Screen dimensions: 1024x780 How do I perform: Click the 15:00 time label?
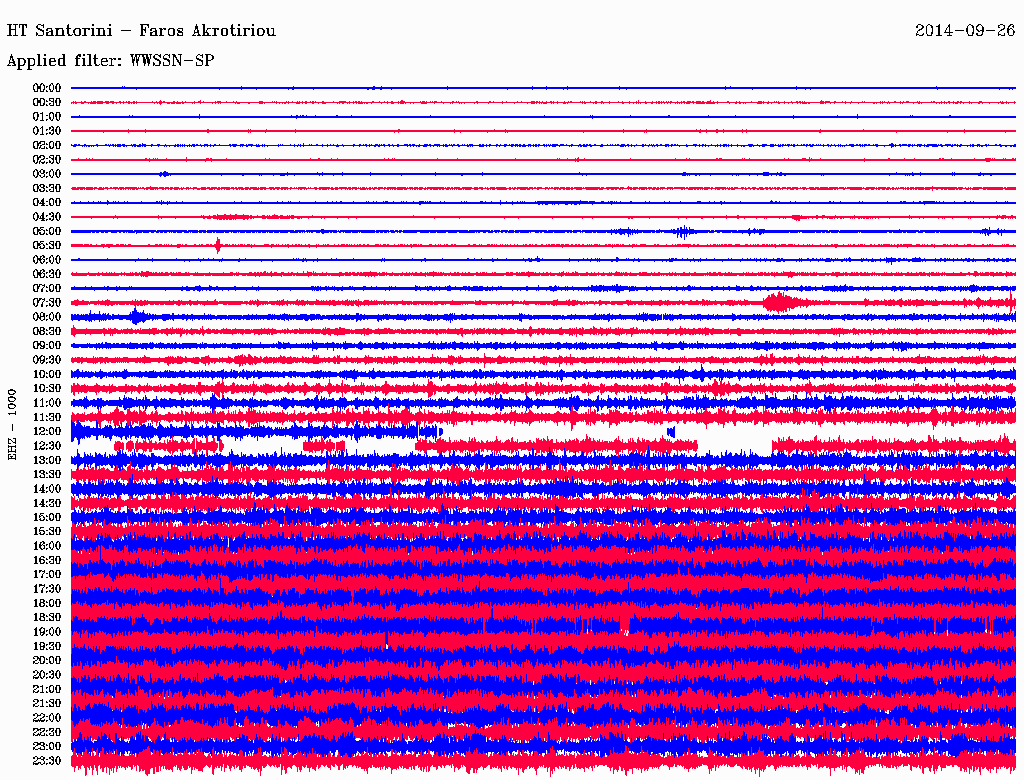click(46, 517)
